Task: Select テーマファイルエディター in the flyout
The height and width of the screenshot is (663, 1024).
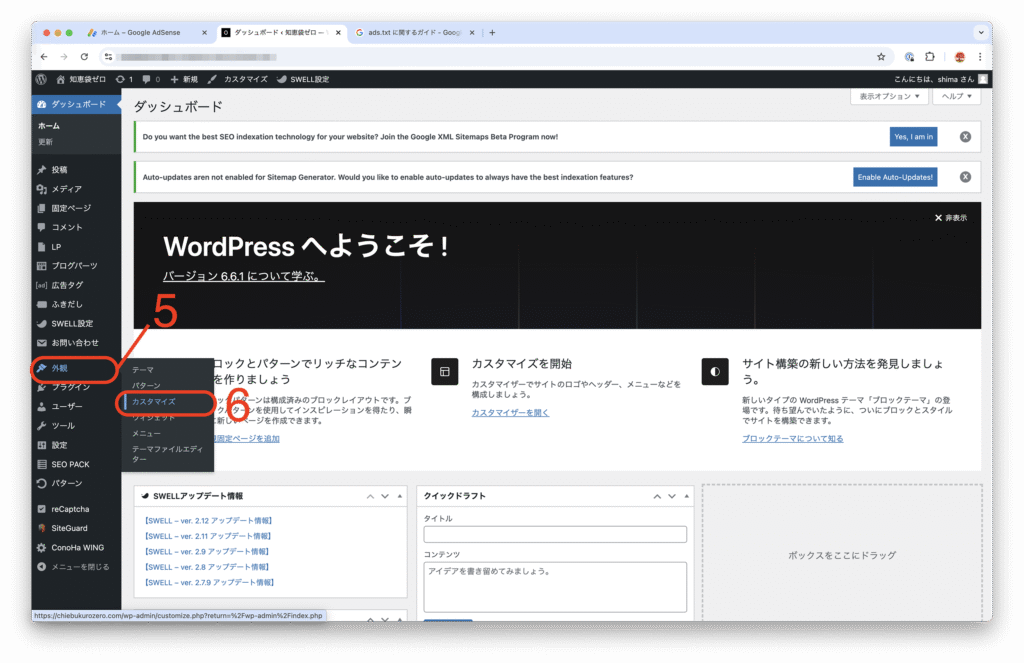Action: (x=168, y=454)
